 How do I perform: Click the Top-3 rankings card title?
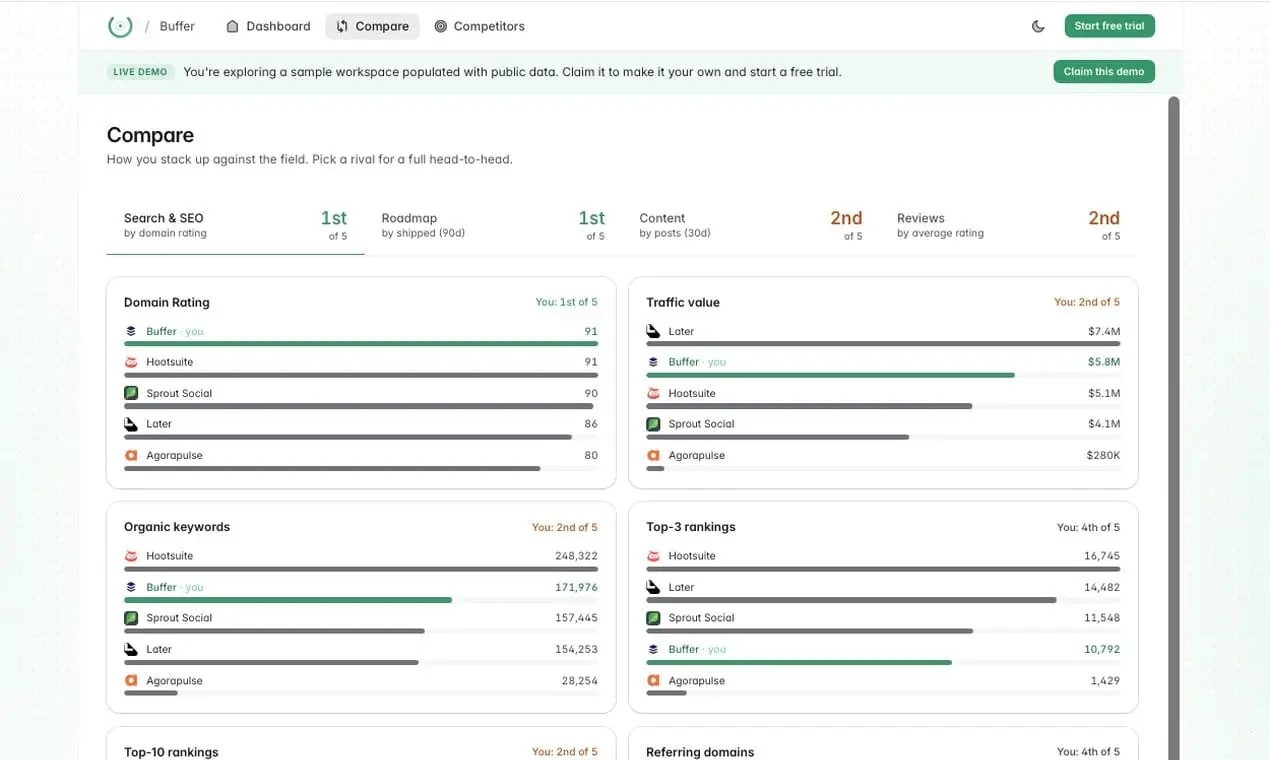(691, 527)
